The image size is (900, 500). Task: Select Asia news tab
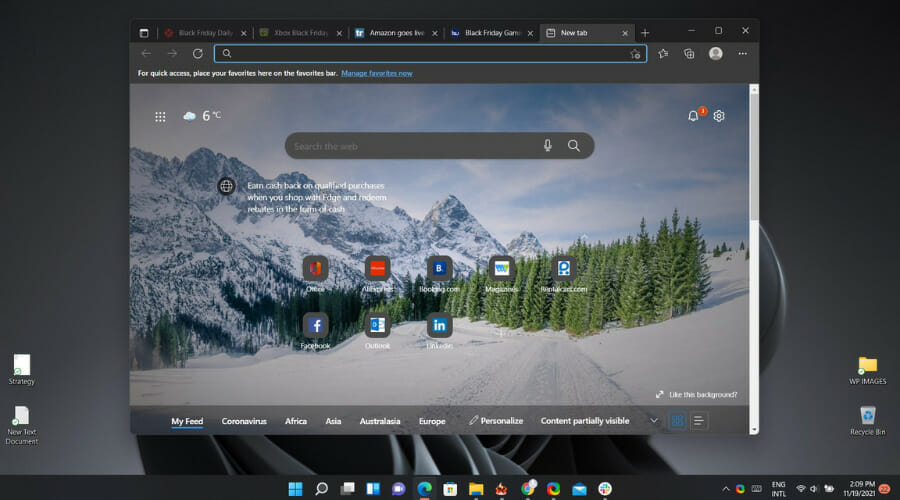point(333,421)
